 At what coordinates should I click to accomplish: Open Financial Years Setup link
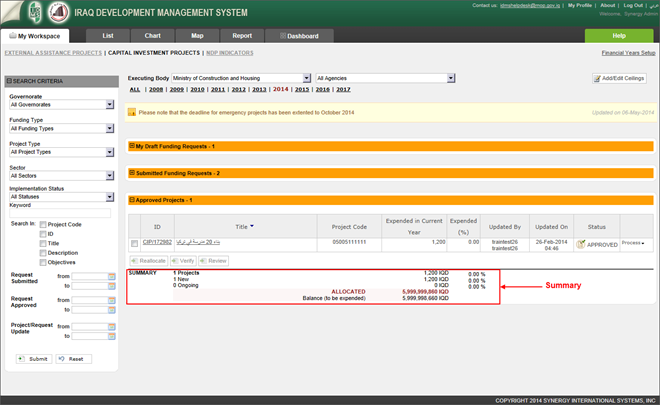click(x=627, y=51)
